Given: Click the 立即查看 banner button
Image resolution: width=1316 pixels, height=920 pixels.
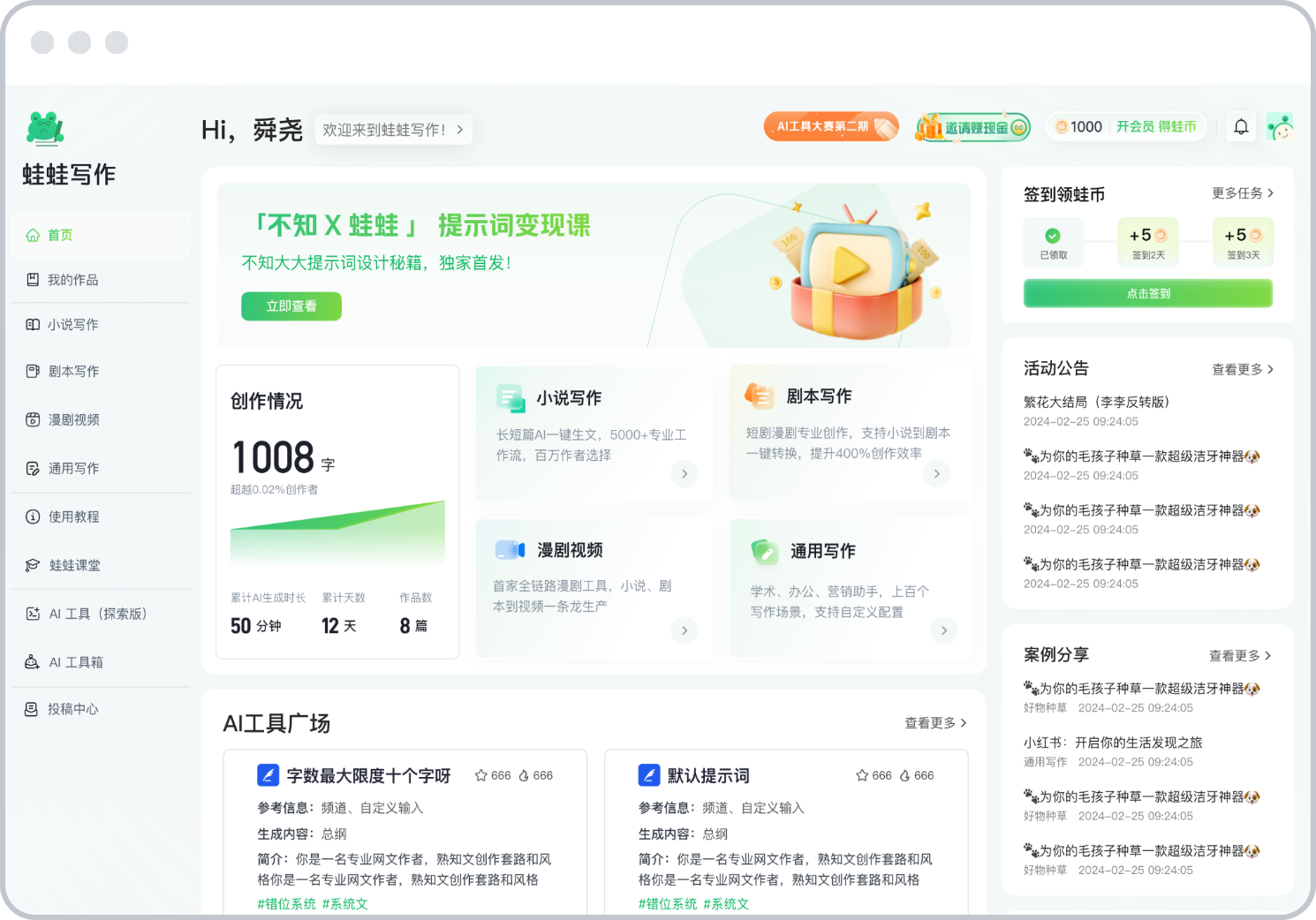Looking at the screenshot, I should coord(291,306).
